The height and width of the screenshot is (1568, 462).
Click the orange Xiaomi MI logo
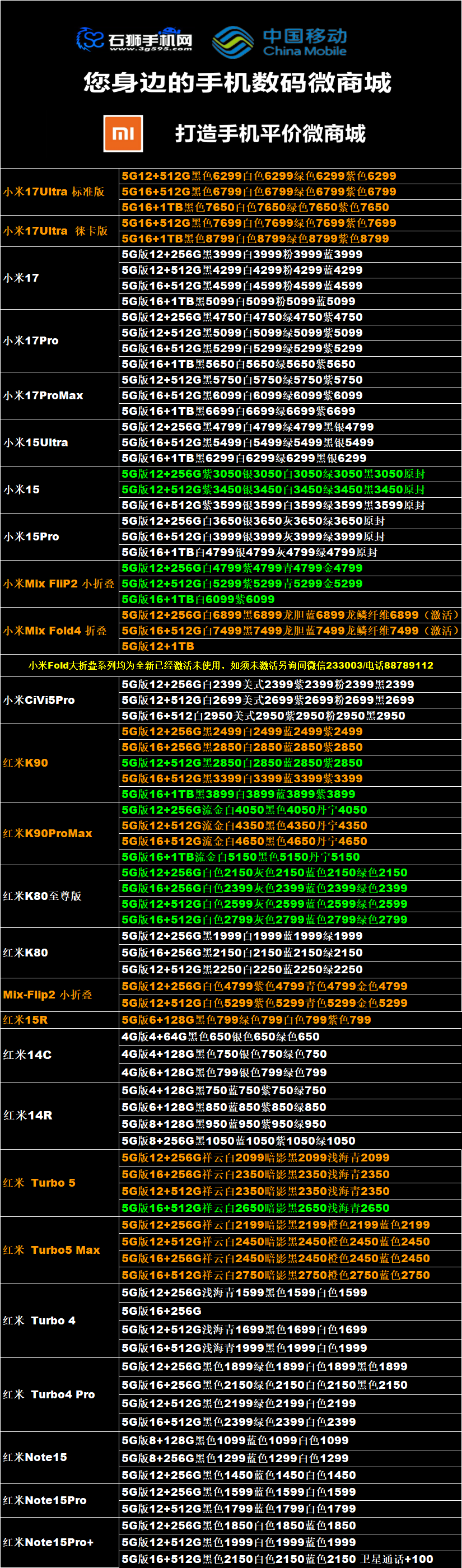(x=123, y=133)
